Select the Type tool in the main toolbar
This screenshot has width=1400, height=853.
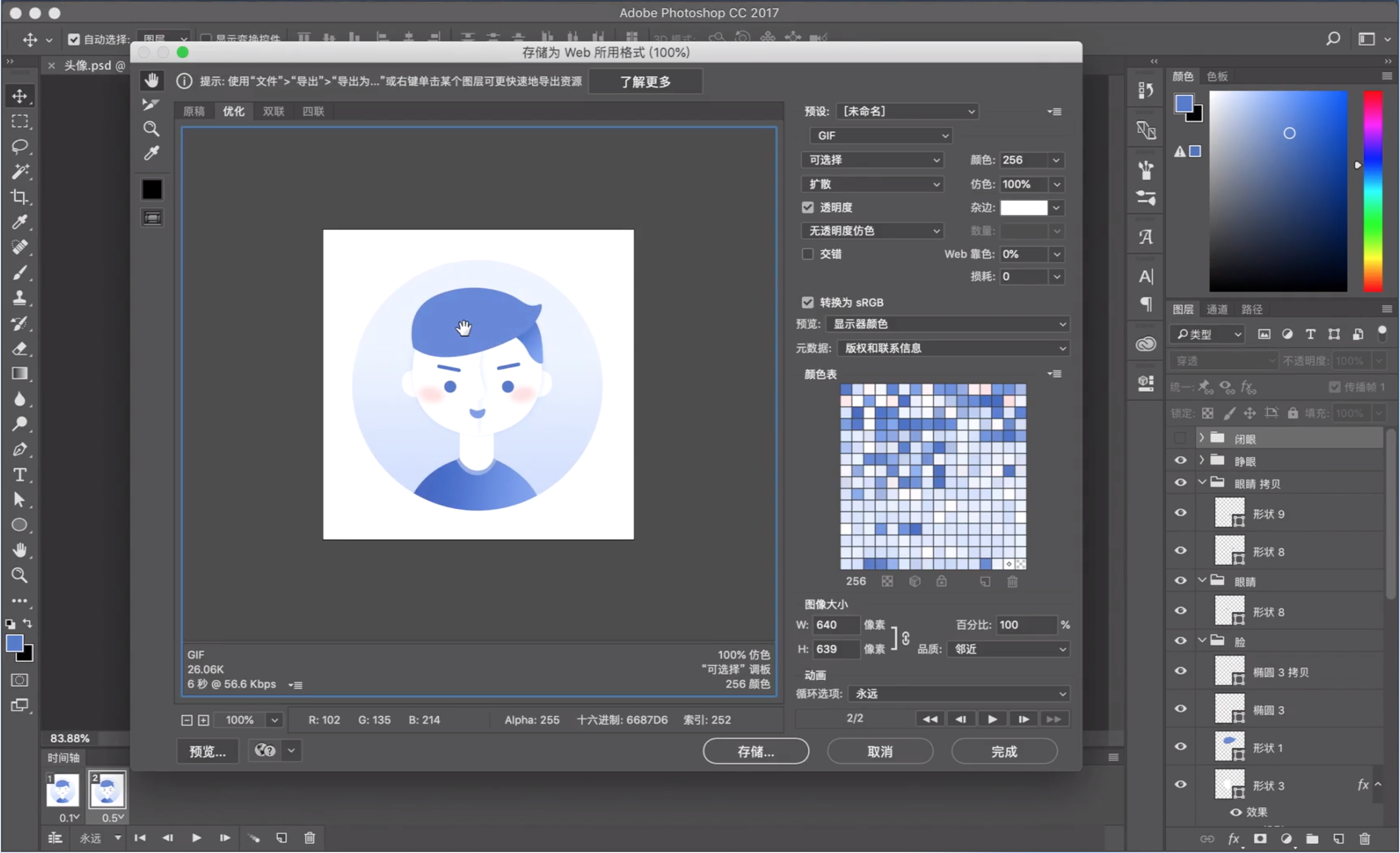click(20, 474)
